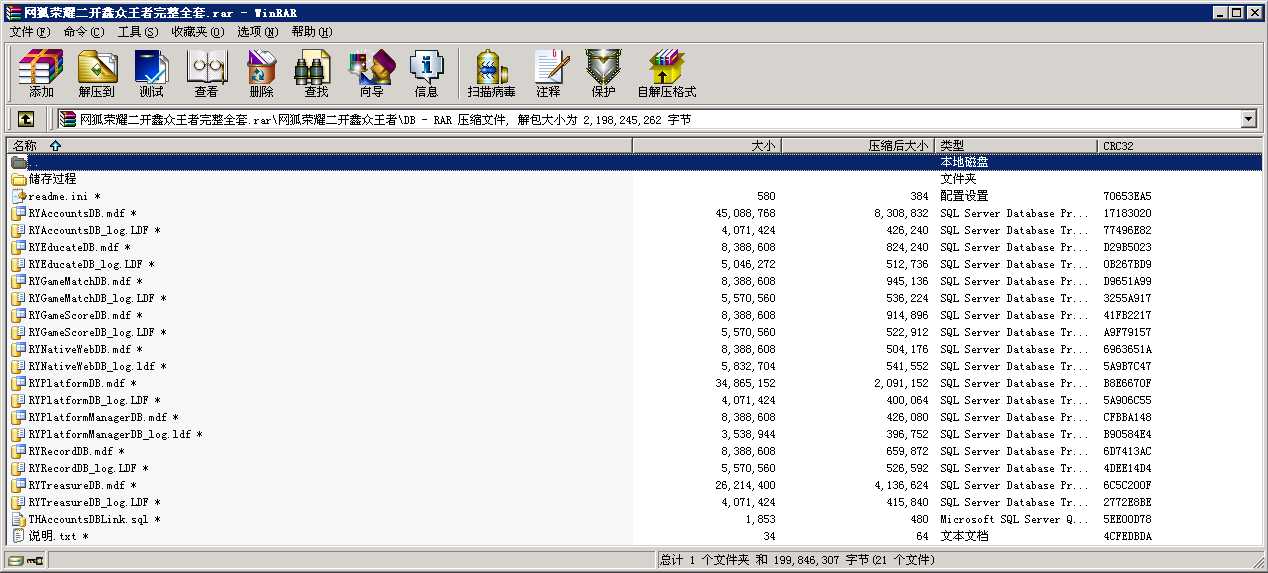Open the 工具(S) menu
The height and width of the screenshot is (573, 1268).
tap(138, 32)
